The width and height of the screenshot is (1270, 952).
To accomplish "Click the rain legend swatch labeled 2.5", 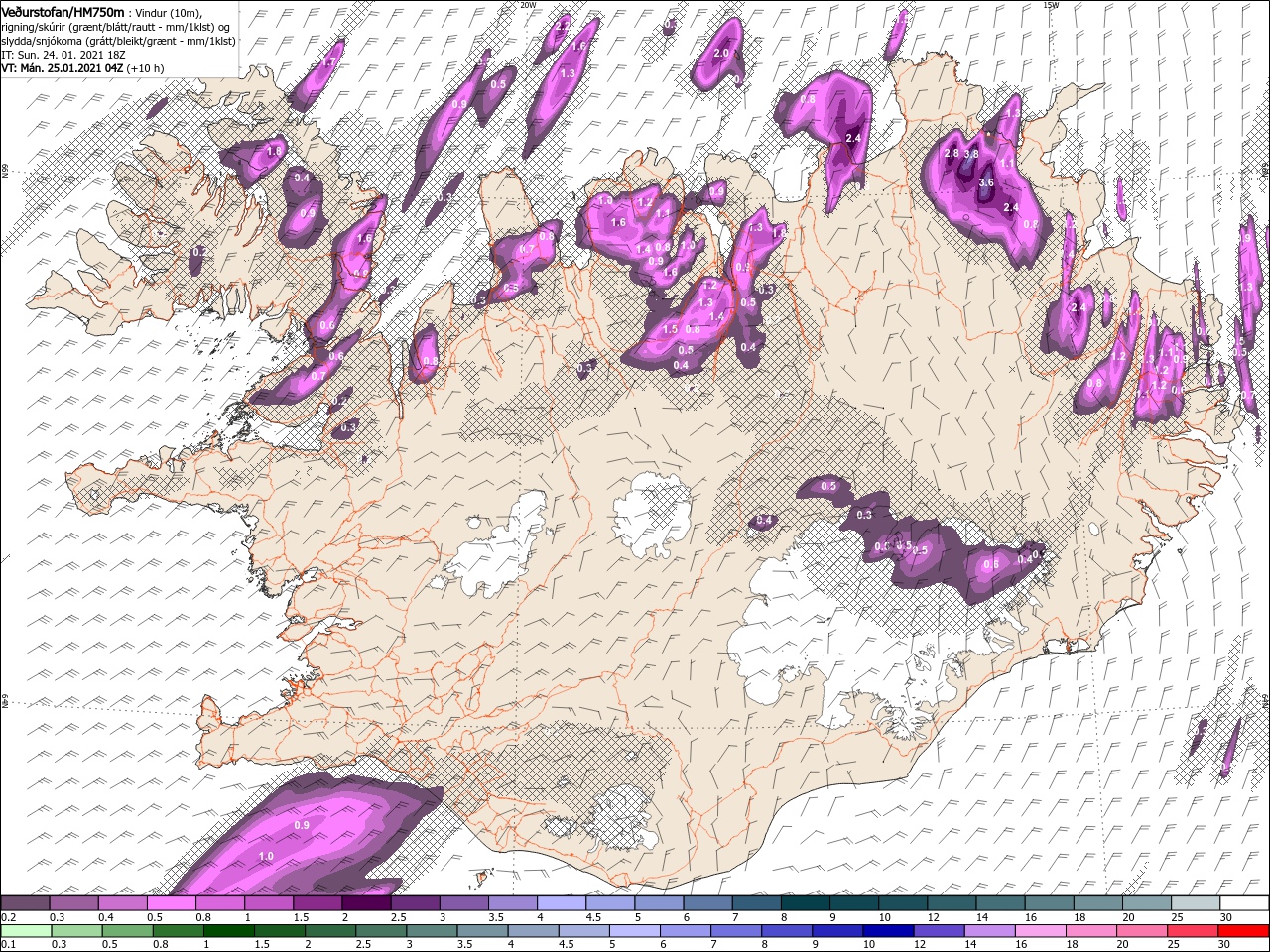I will 381,930.
